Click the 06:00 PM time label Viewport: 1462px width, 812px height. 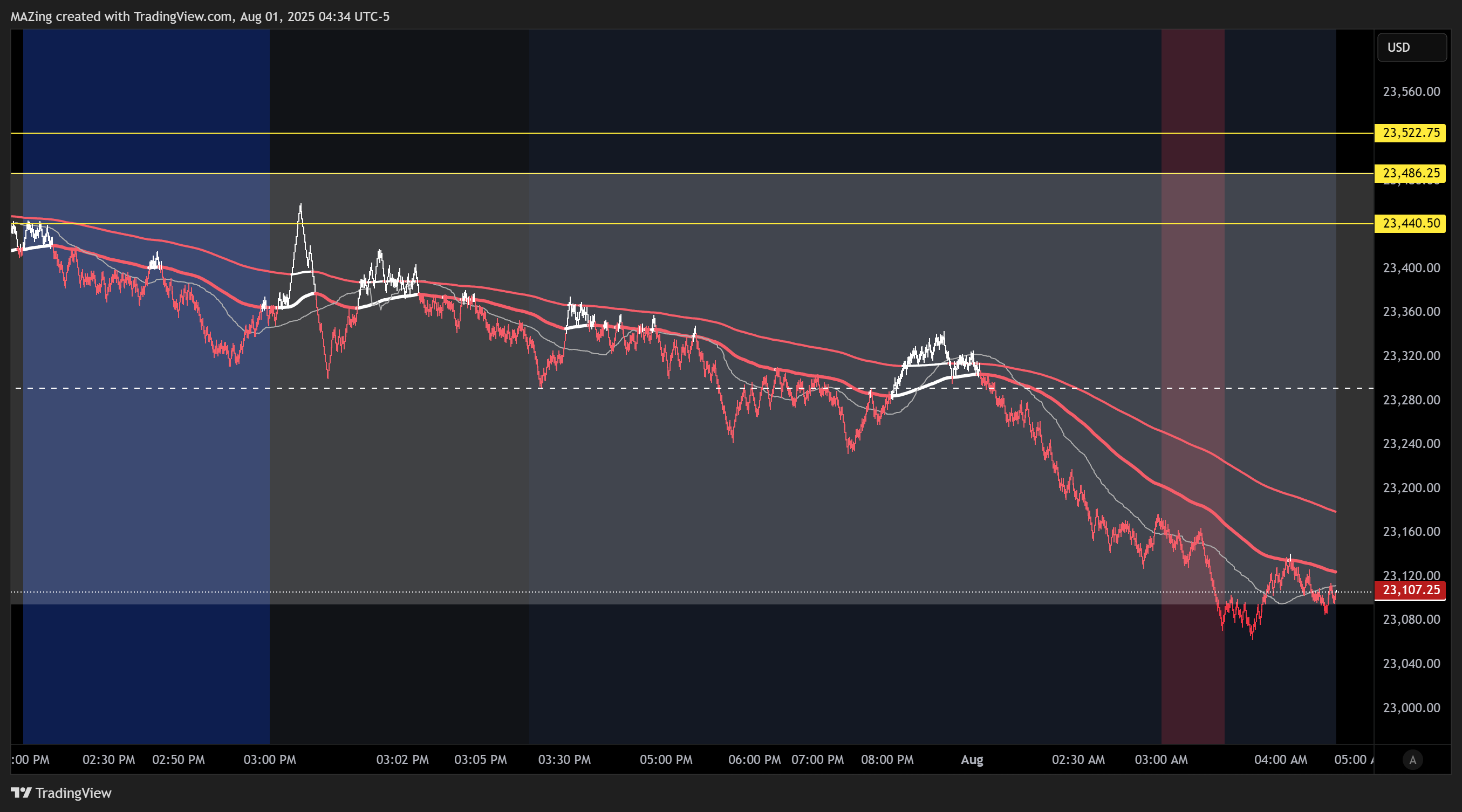pyautogui.click(x=754, y=760)
